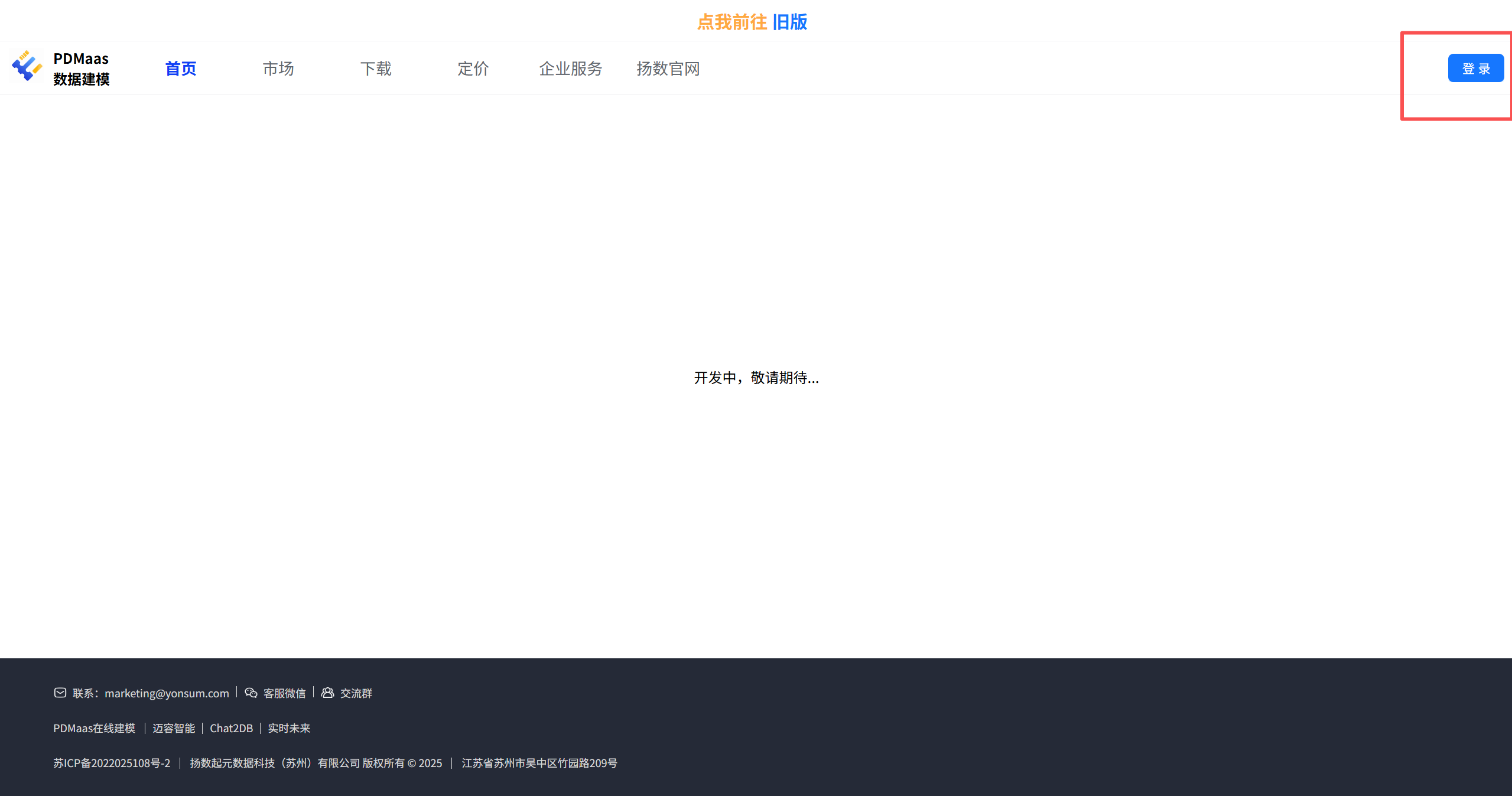This screenshot has height=796, width=1512.
Task: Click the 点我前往 banner text
Action: click(x=731, y=22)
